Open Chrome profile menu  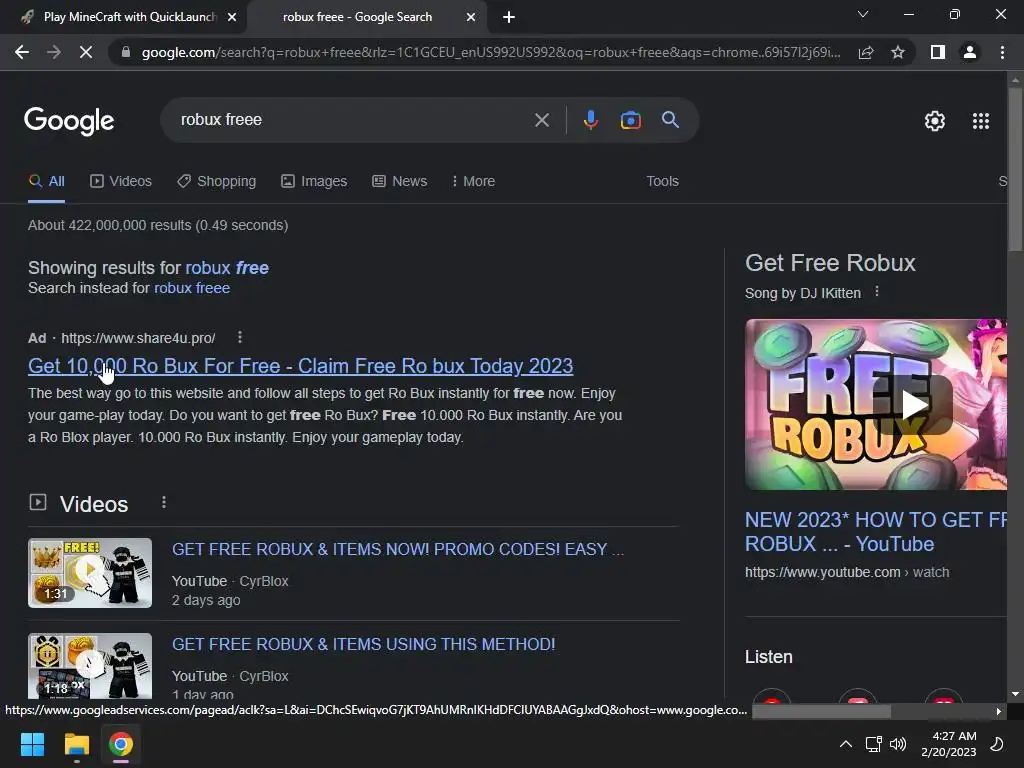click(x=970, y=52)
